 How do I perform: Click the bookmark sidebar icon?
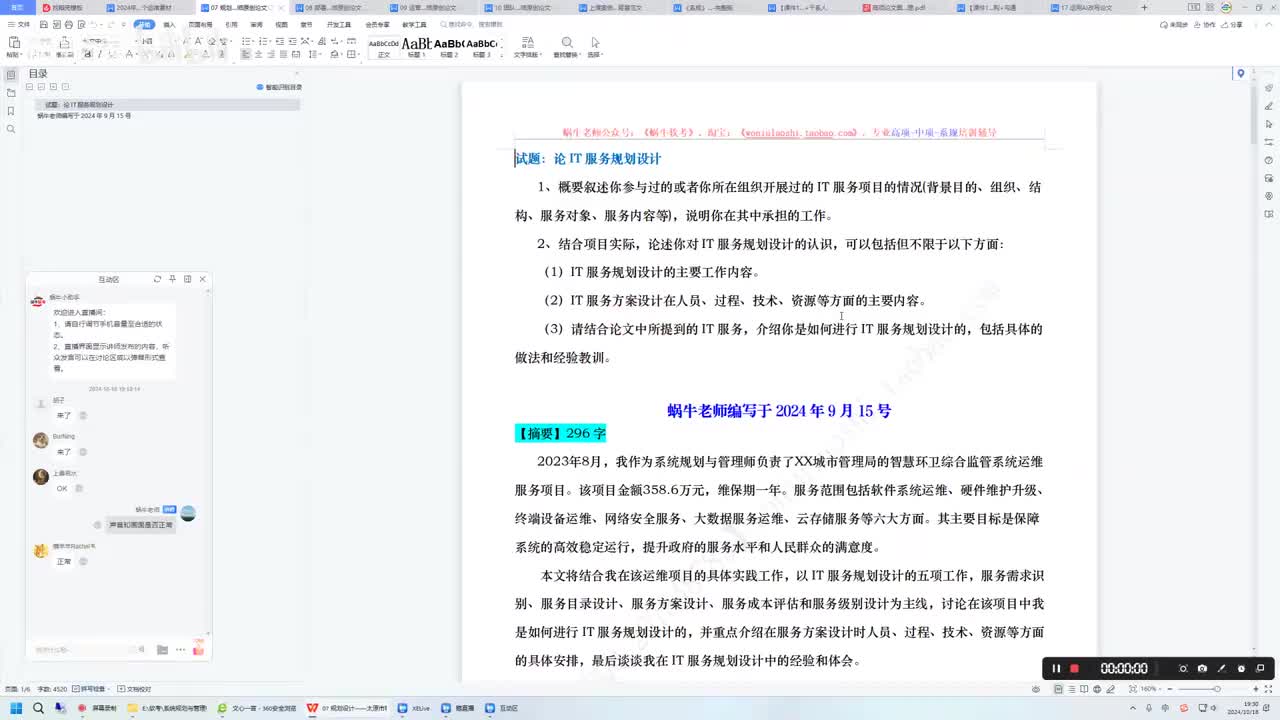point(11,111)
